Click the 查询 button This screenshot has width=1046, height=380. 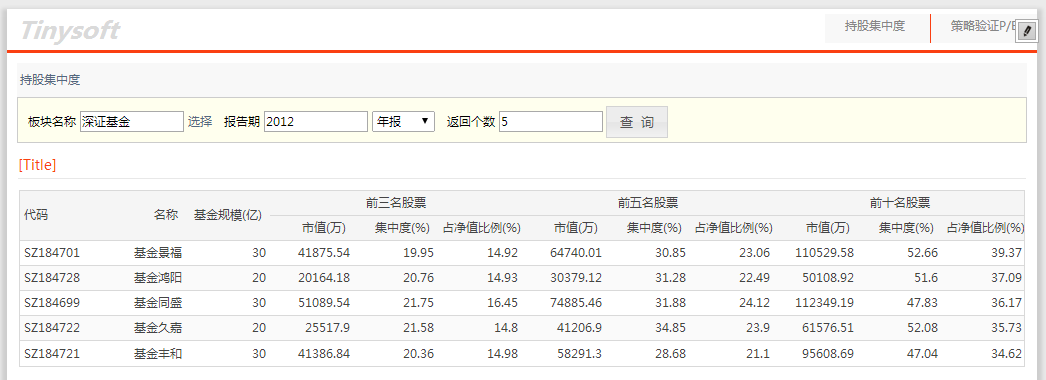click(636, 122)
